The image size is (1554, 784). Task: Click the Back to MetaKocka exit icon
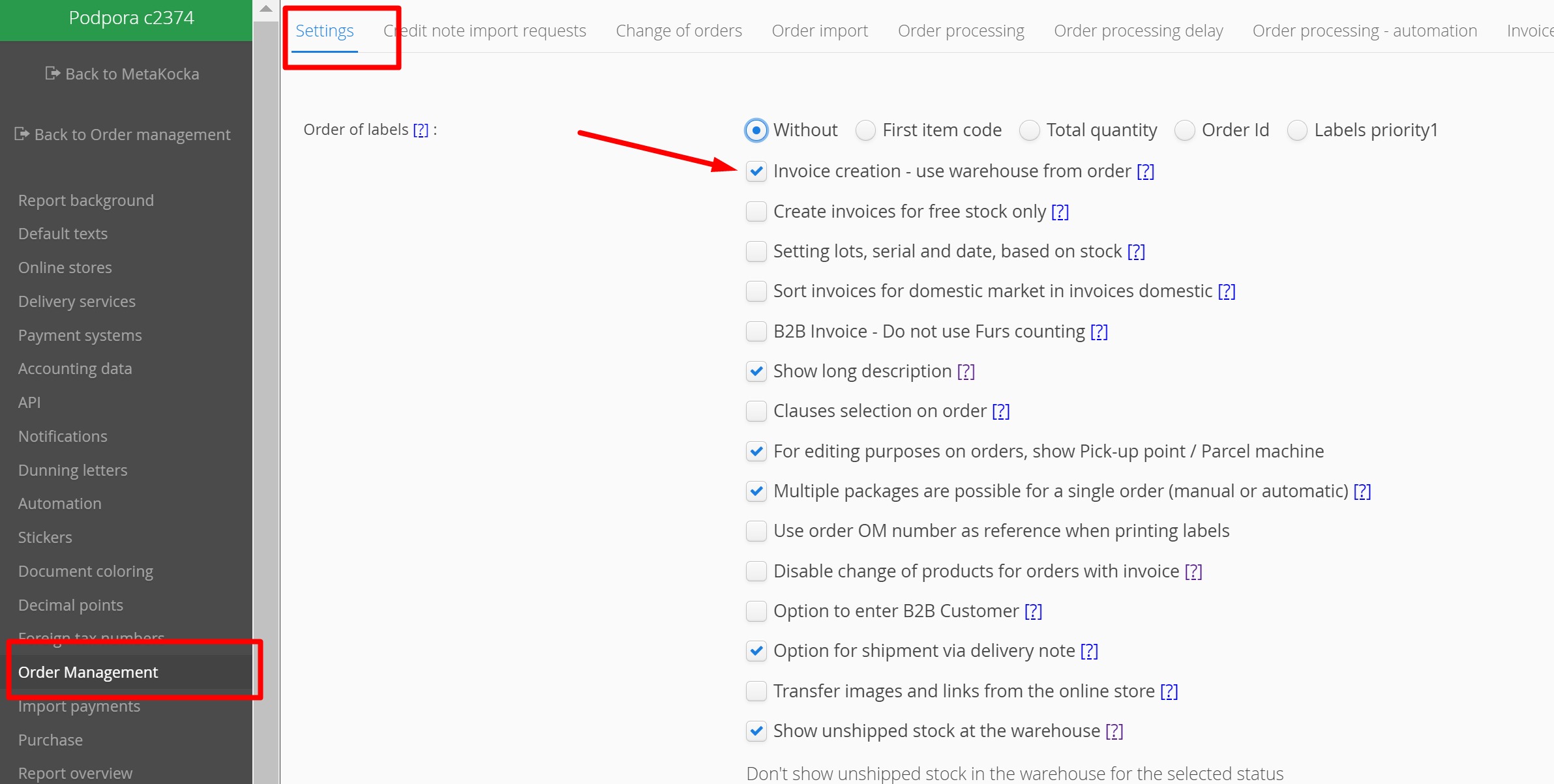point(53,74)
